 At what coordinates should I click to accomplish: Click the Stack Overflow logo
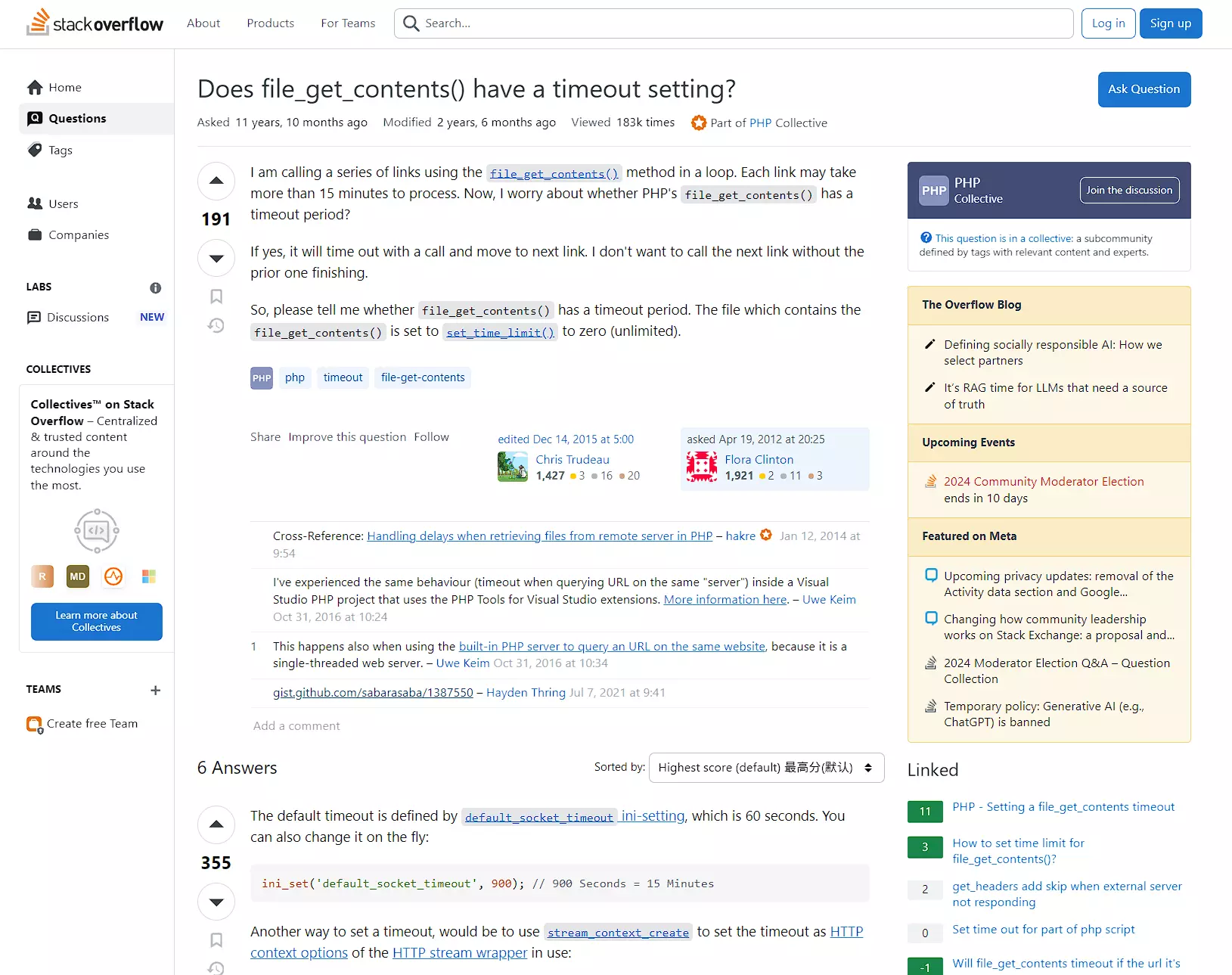point(95,23)
